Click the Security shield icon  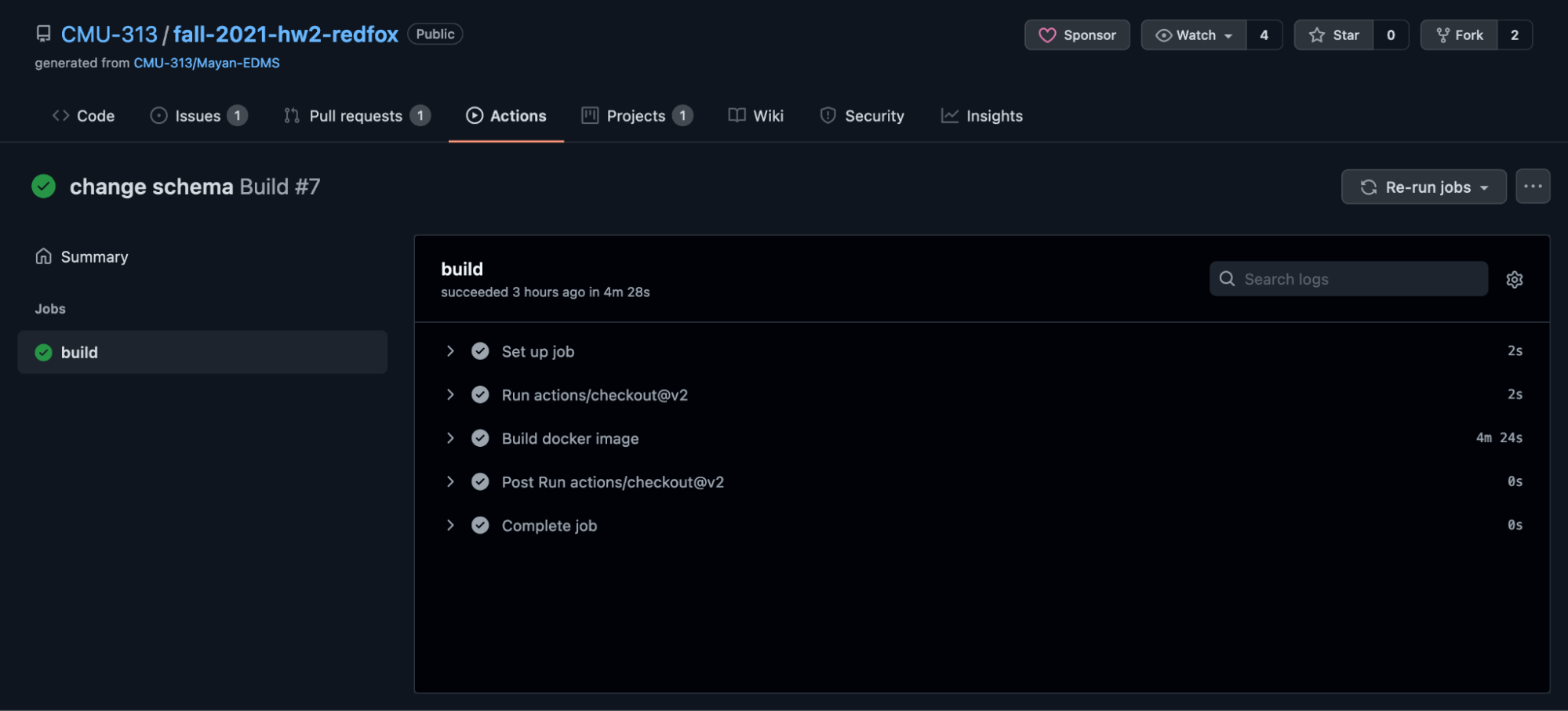[828, 115]
